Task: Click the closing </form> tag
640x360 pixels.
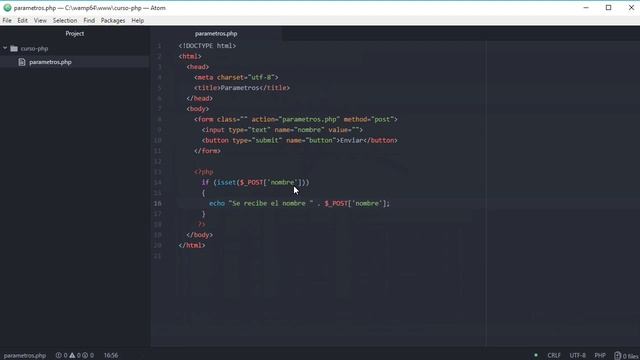Action: pos(207,151)
